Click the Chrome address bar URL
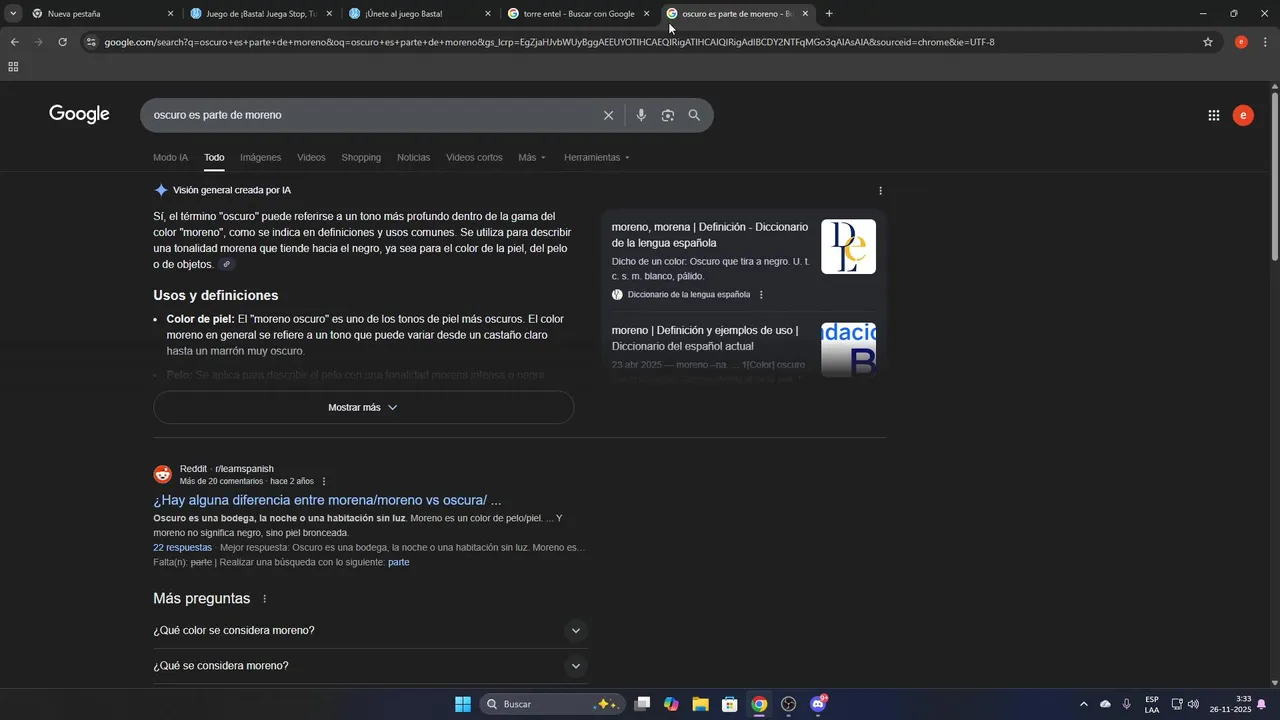 549,42
